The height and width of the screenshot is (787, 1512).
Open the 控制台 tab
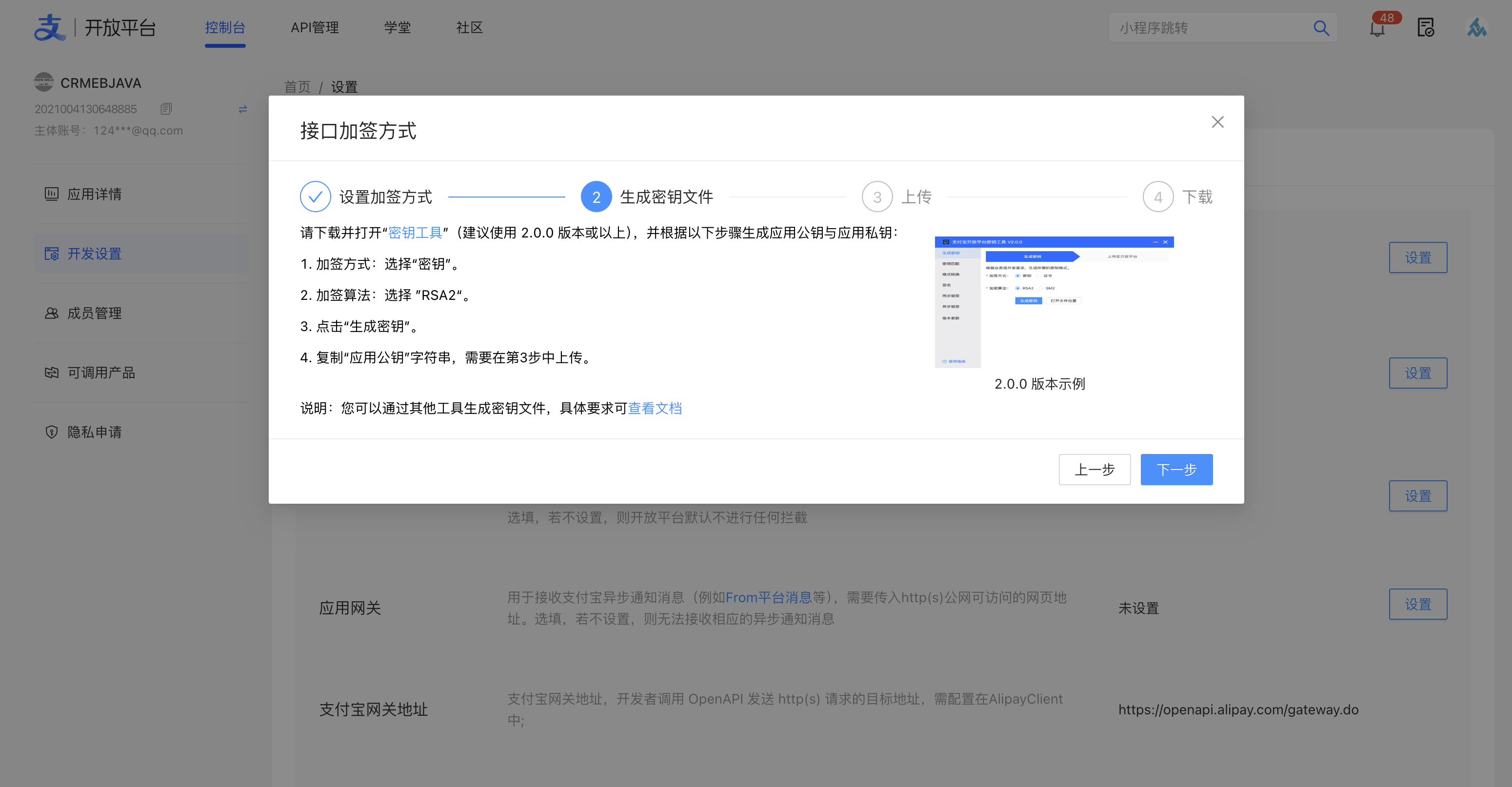click(x=225, y=28)
